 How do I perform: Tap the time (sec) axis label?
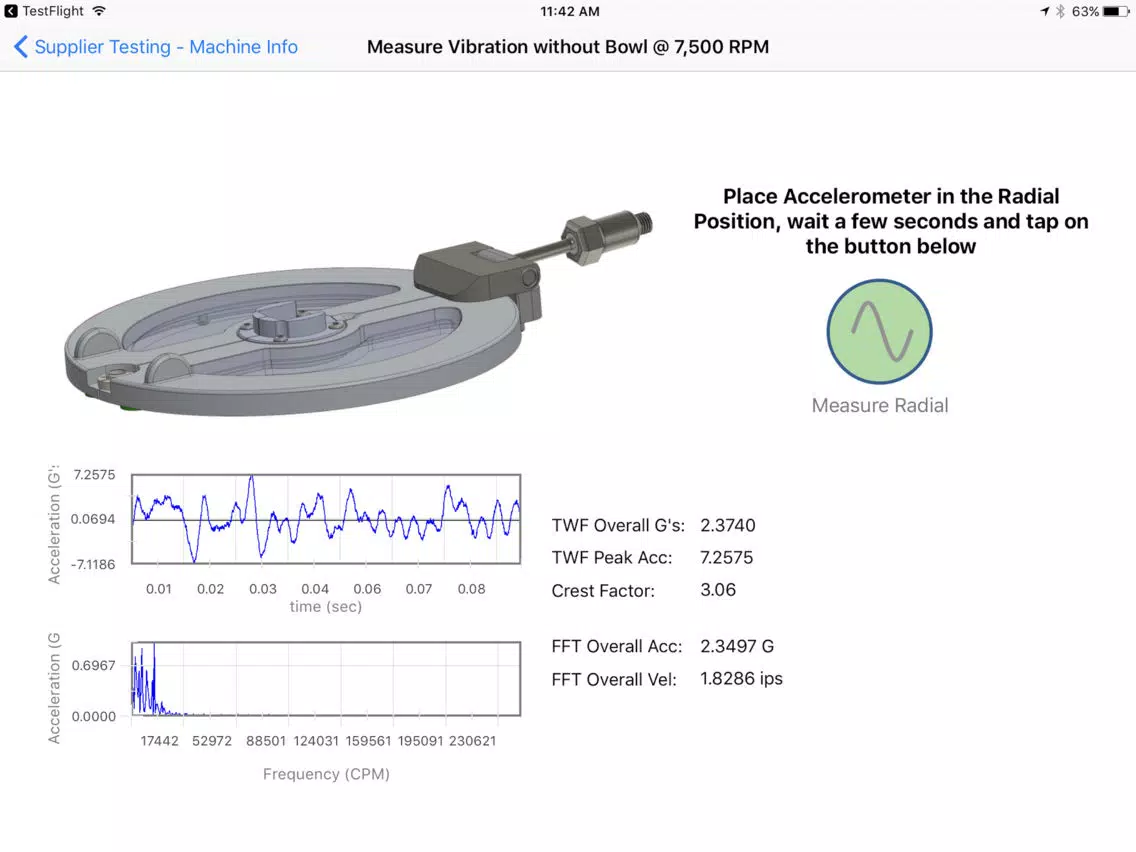tap(325, 606)
